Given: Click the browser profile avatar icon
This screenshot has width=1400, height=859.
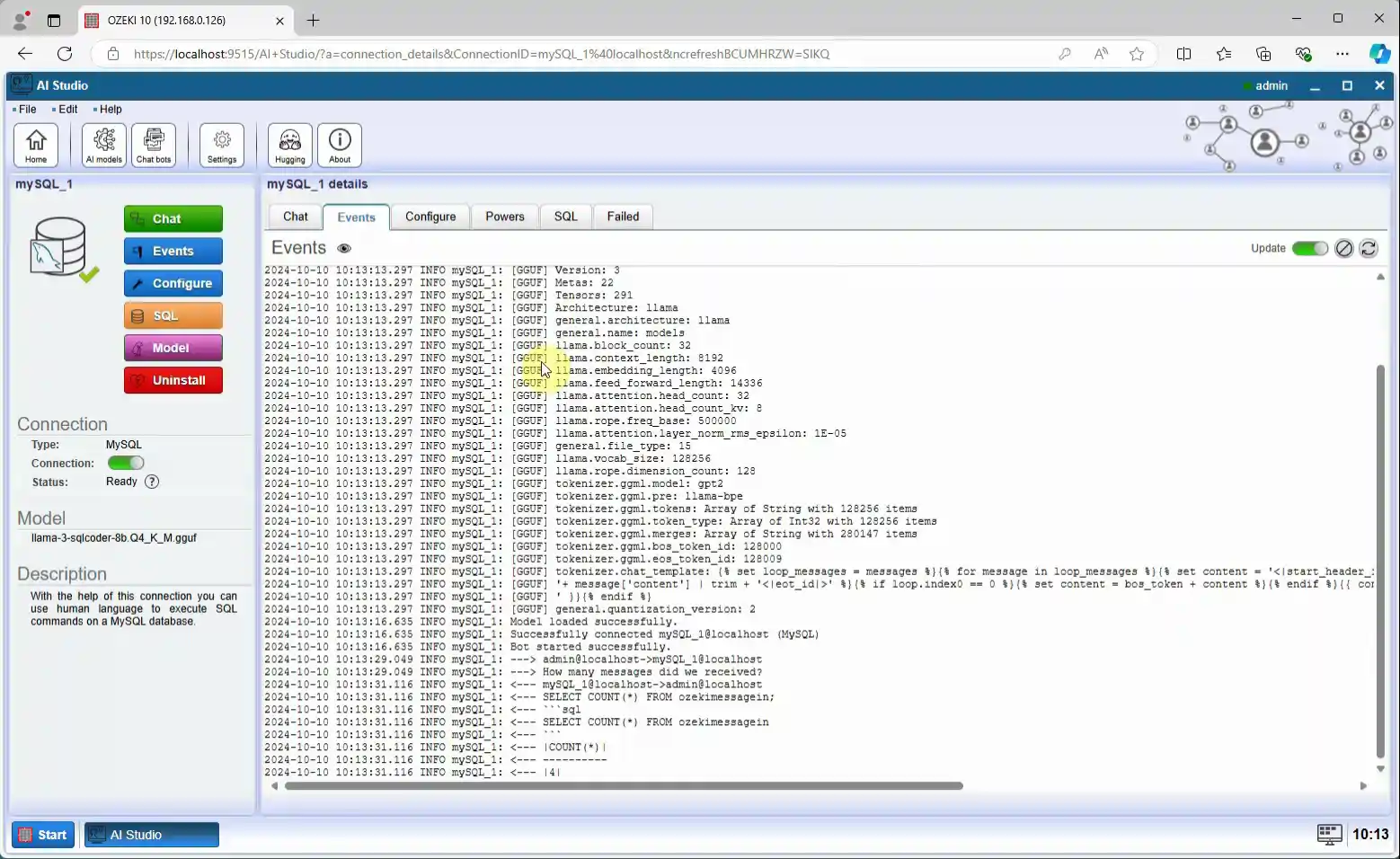Looking at the screenshot, I should click(x=20, y=20).
